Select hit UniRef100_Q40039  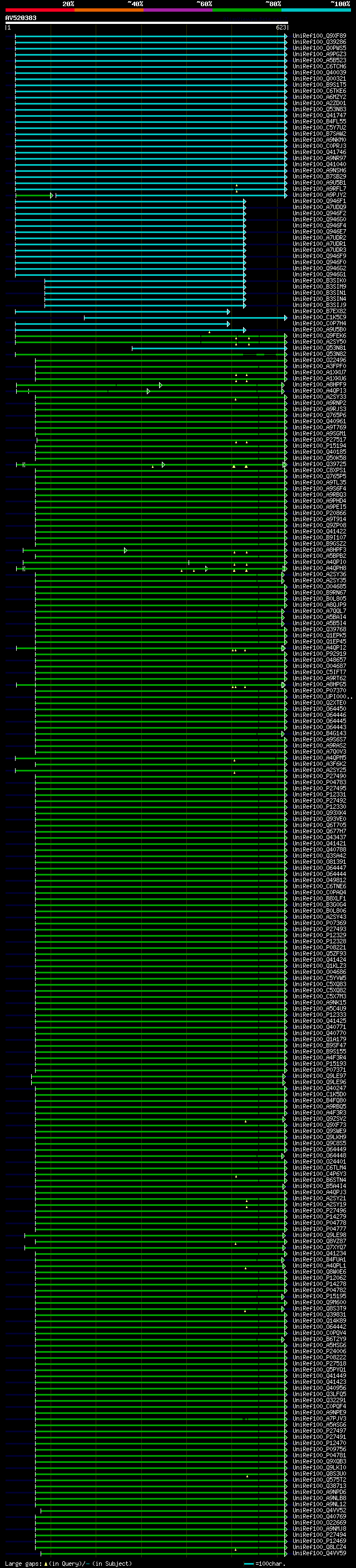click(x=319, y=72)
